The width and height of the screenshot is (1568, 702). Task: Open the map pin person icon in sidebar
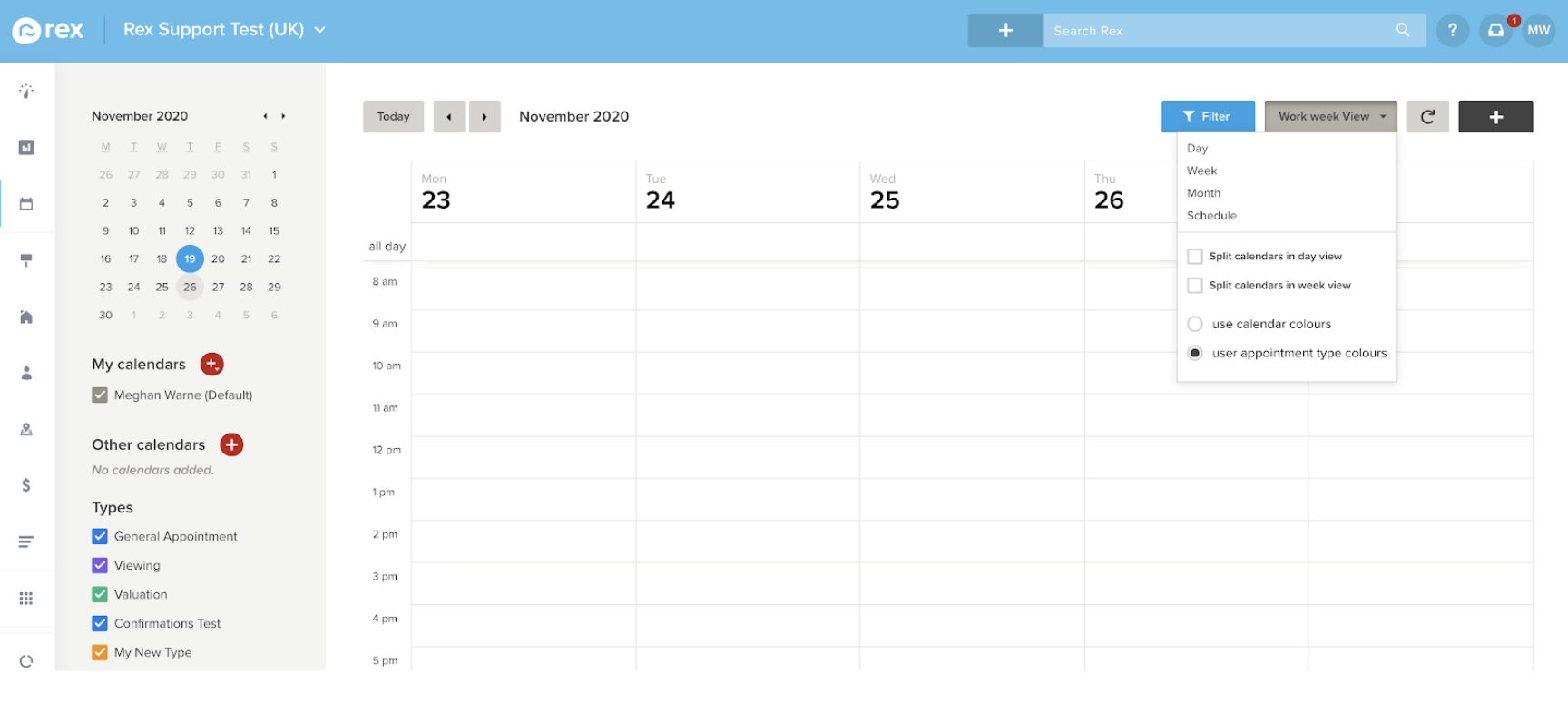coord(26,429)
